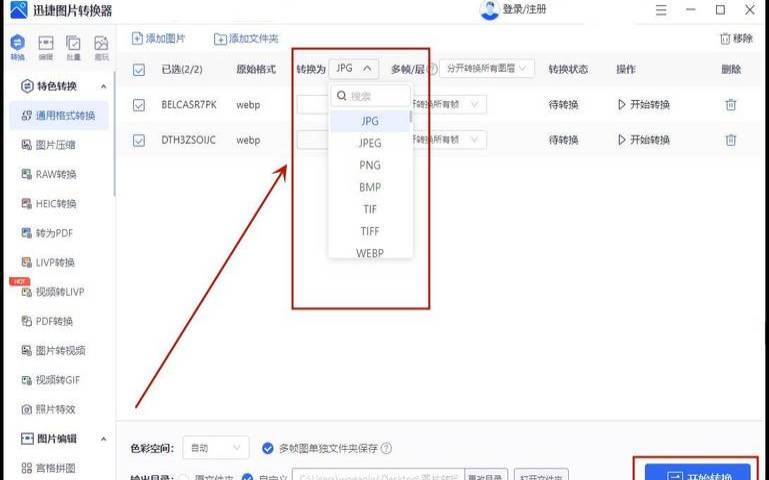Choose BMP in the format dropdown list

[370, 187]
